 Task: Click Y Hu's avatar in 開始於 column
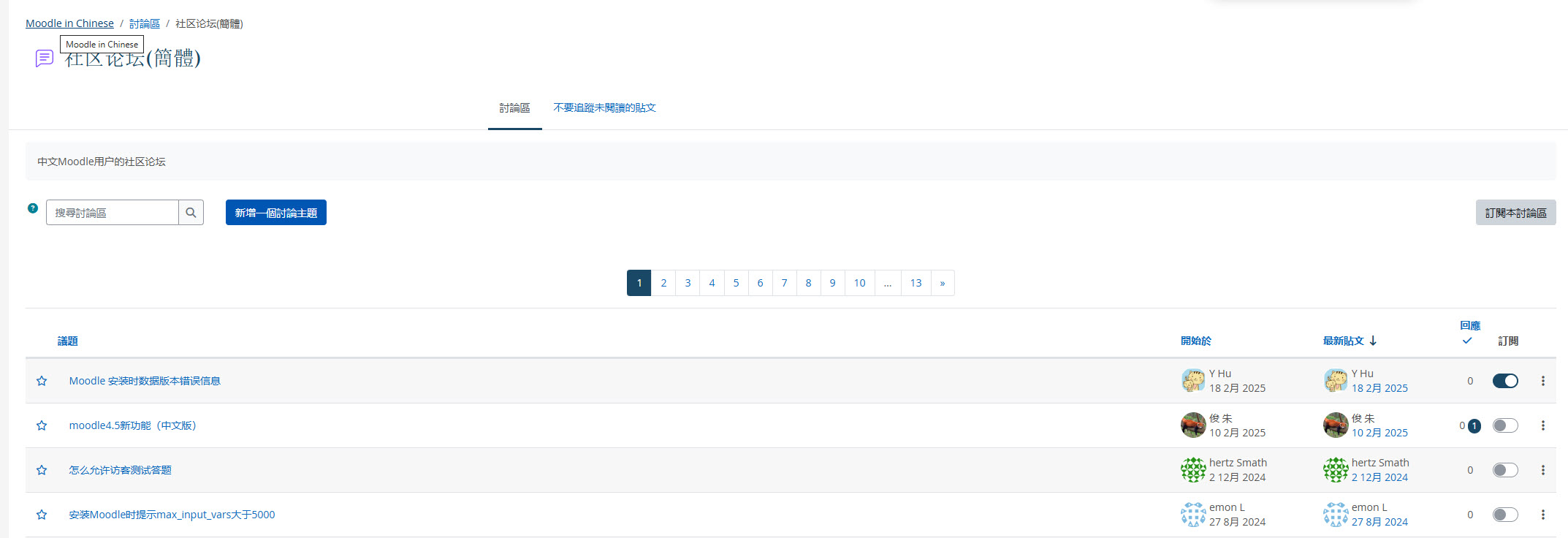1192,380
